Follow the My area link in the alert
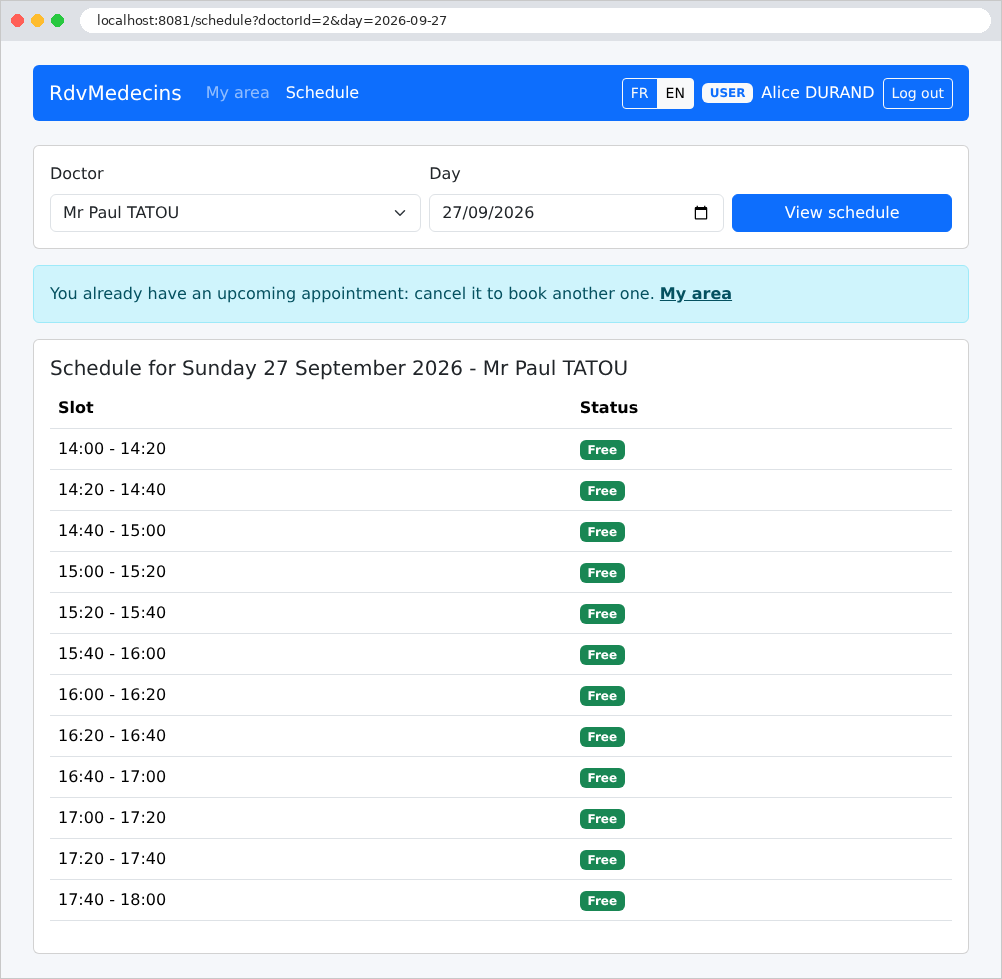The image size is (1002, 979). 695,293
